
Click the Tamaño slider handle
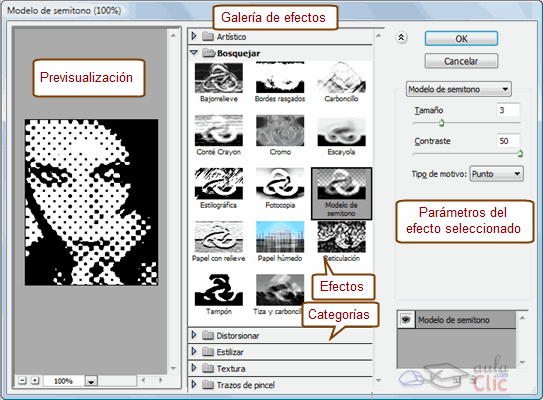click(442, 123)
